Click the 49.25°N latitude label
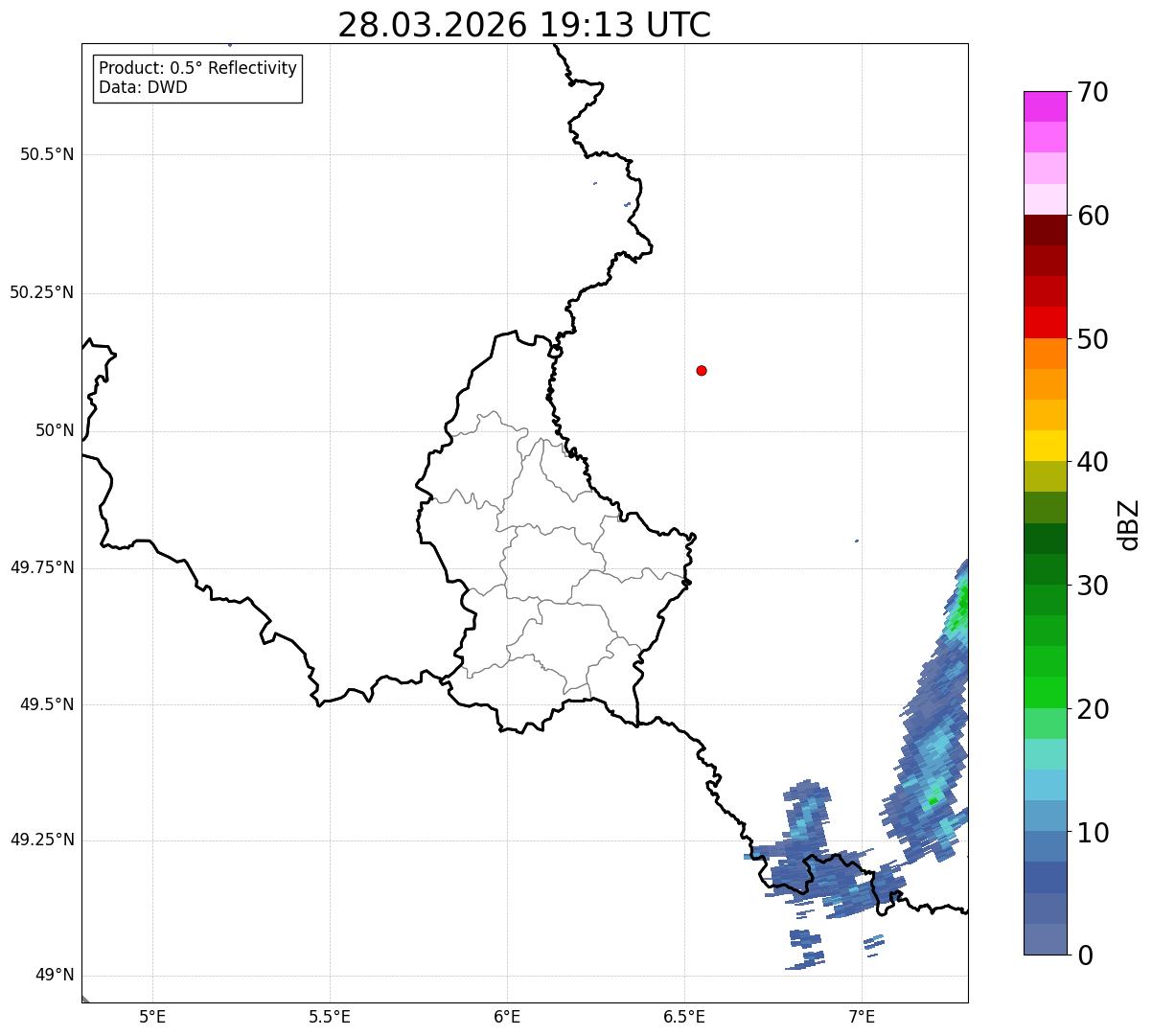The image size is (1152, 1036). pyautogui.click(x=42, y=840)
